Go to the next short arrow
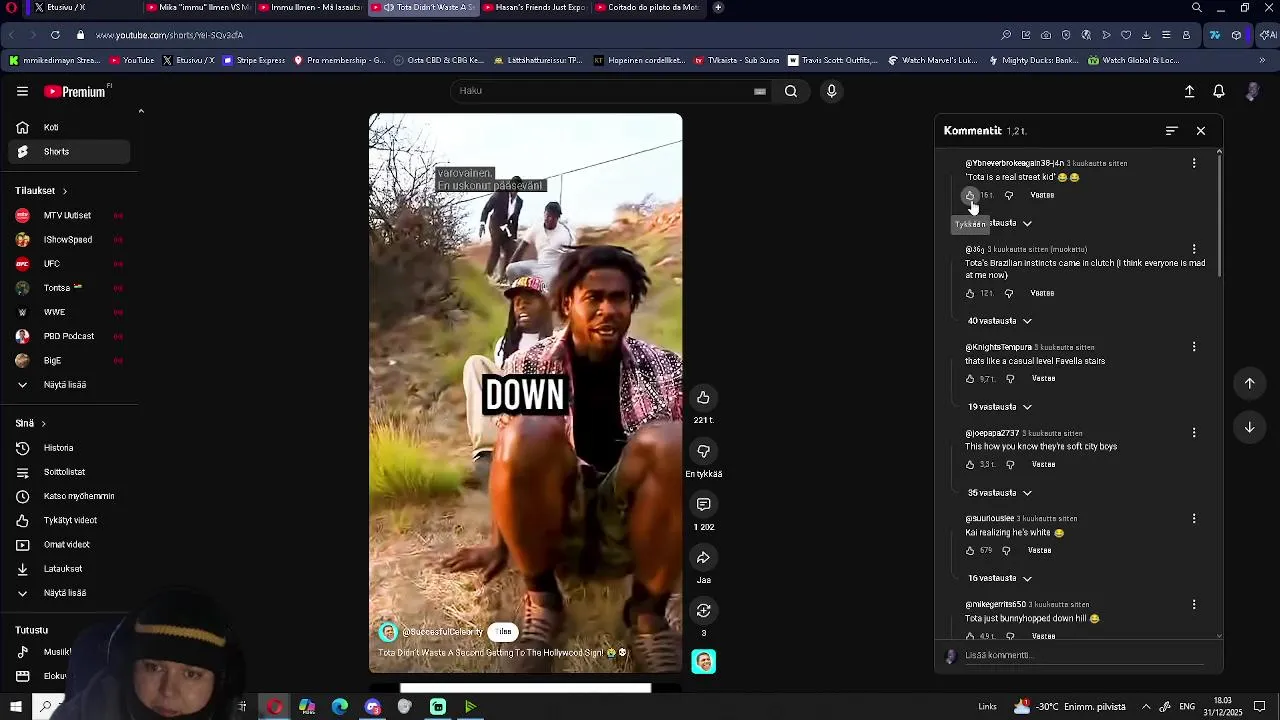The width and height of the screenshot is (1280, 720). (x=1249, y=427)
